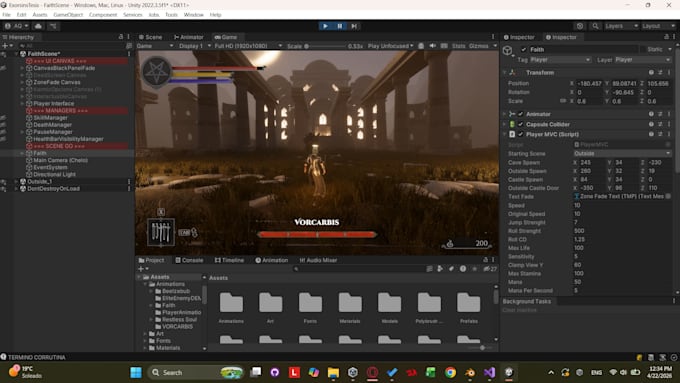The width and height of the screenshot is (680, 383).
Task: Open Visual Studio from the taskbar
Action: pos(489,372)
